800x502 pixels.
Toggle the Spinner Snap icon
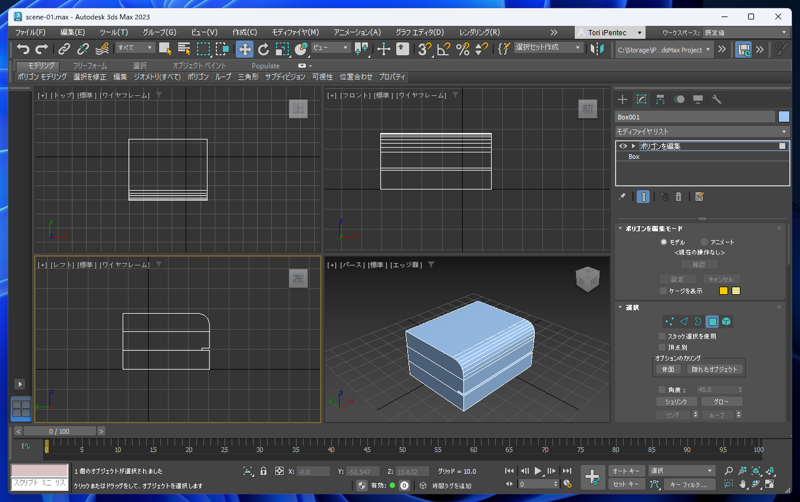(x=481, y=49)
